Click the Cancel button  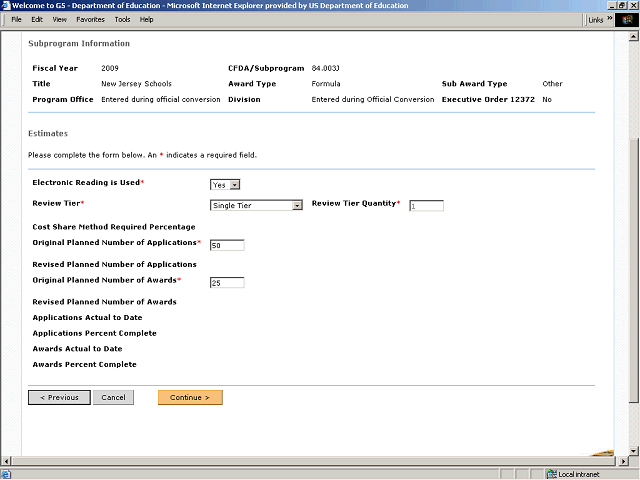click(x=113, y=398)
